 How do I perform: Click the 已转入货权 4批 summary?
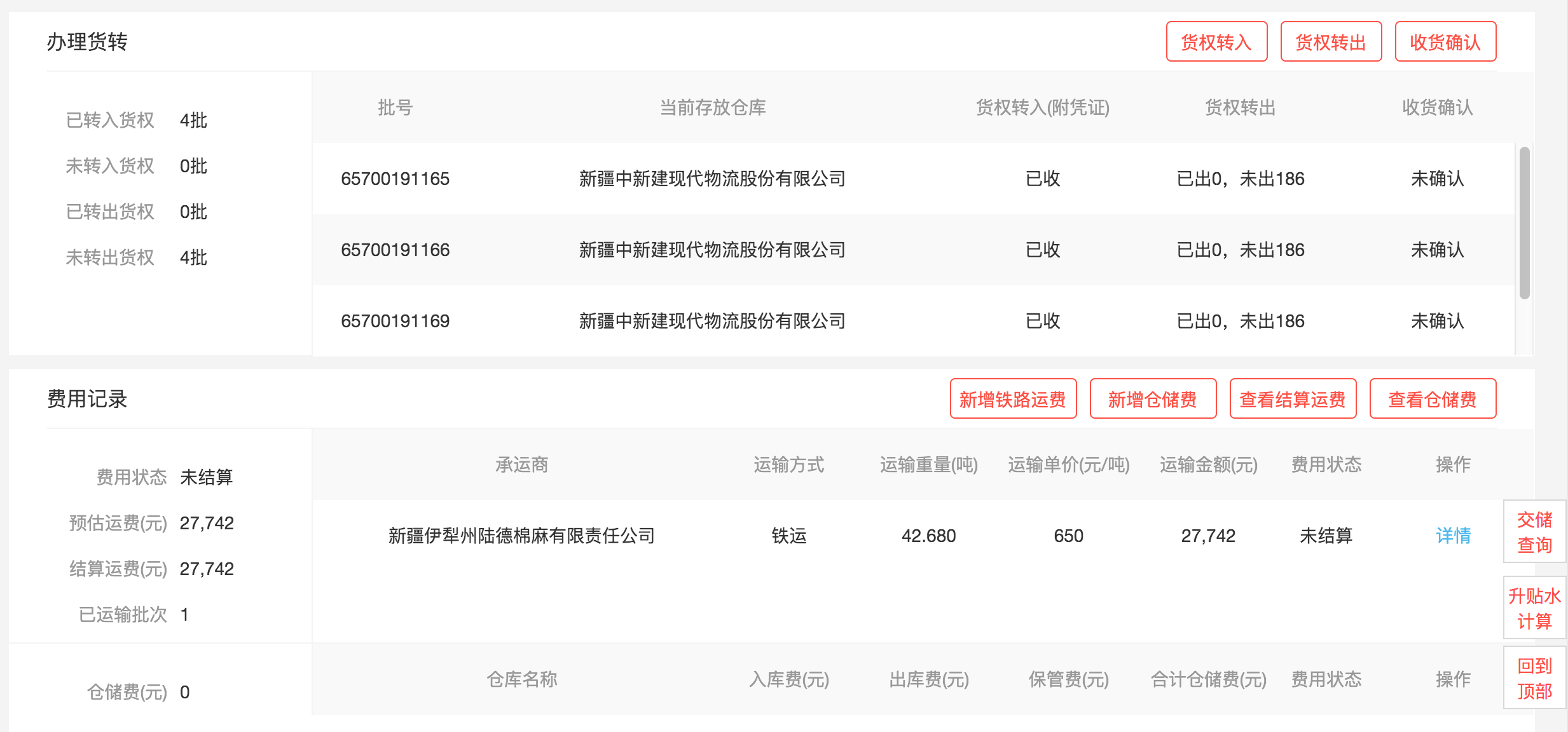click(136, 120)
